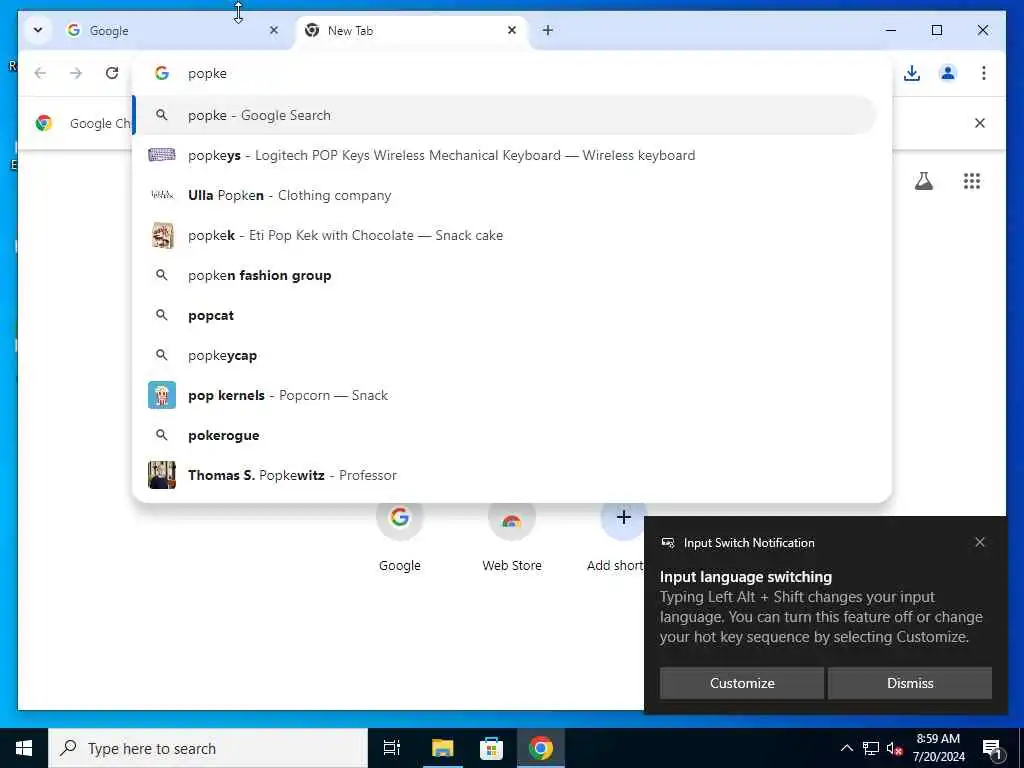Click the pop kernels popcorn thumbnail

162,395
